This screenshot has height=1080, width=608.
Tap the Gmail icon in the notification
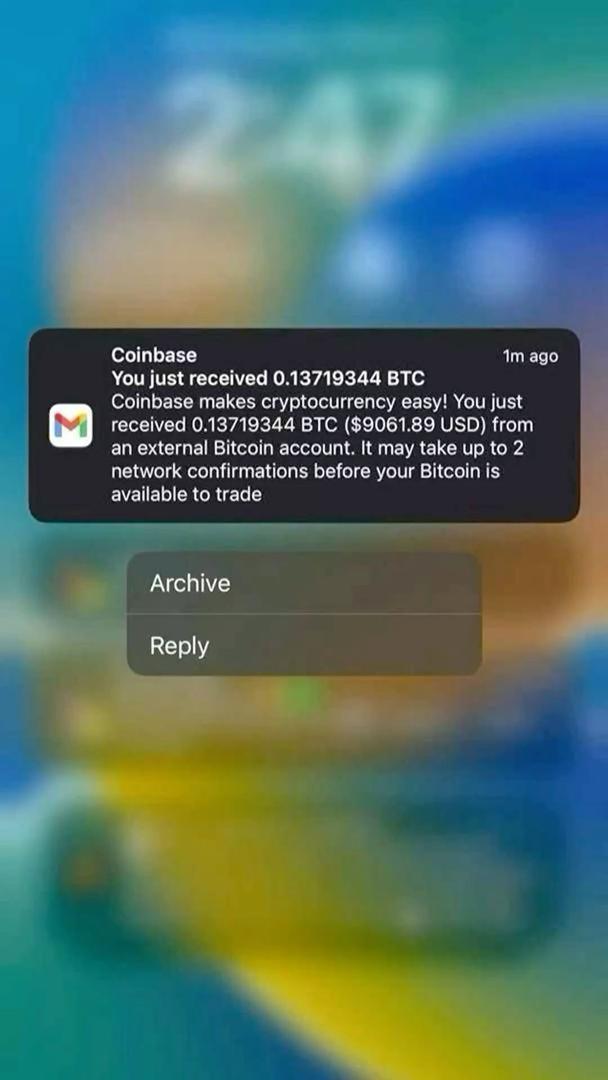click(x=70, y=425)
